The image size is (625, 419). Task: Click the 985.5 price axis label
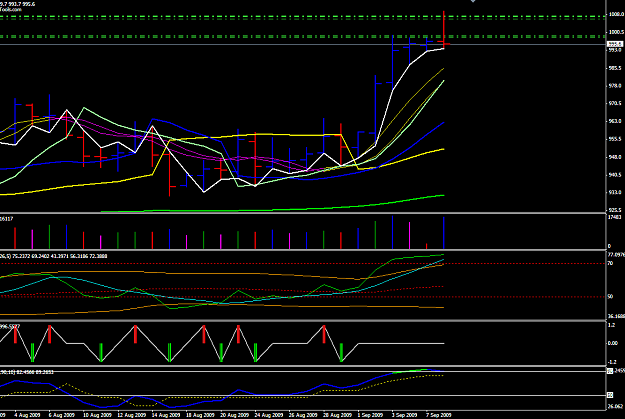click(x=617, y=68)
